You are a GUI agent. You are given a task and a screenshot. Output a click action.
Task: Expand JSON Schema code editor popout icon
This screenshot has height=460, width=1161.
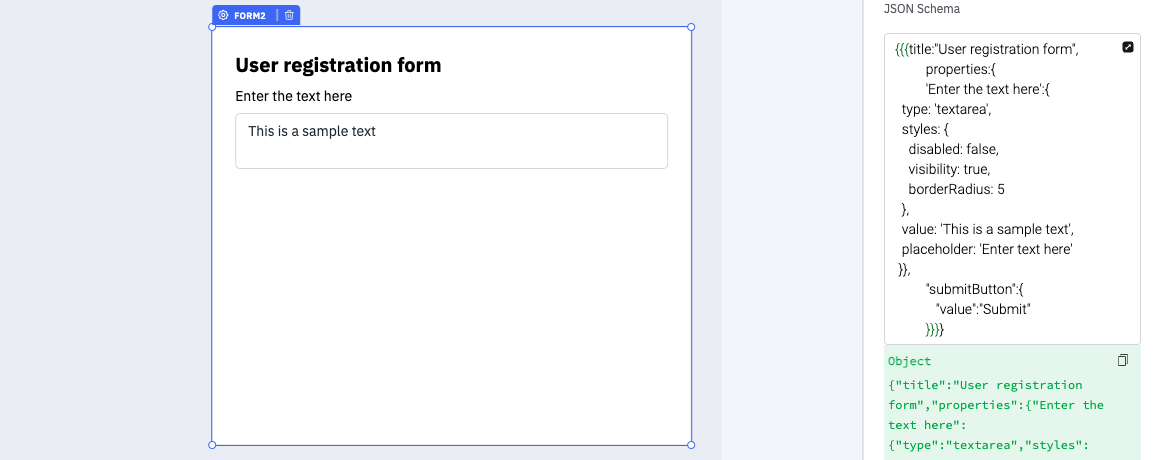(1127, 47)
